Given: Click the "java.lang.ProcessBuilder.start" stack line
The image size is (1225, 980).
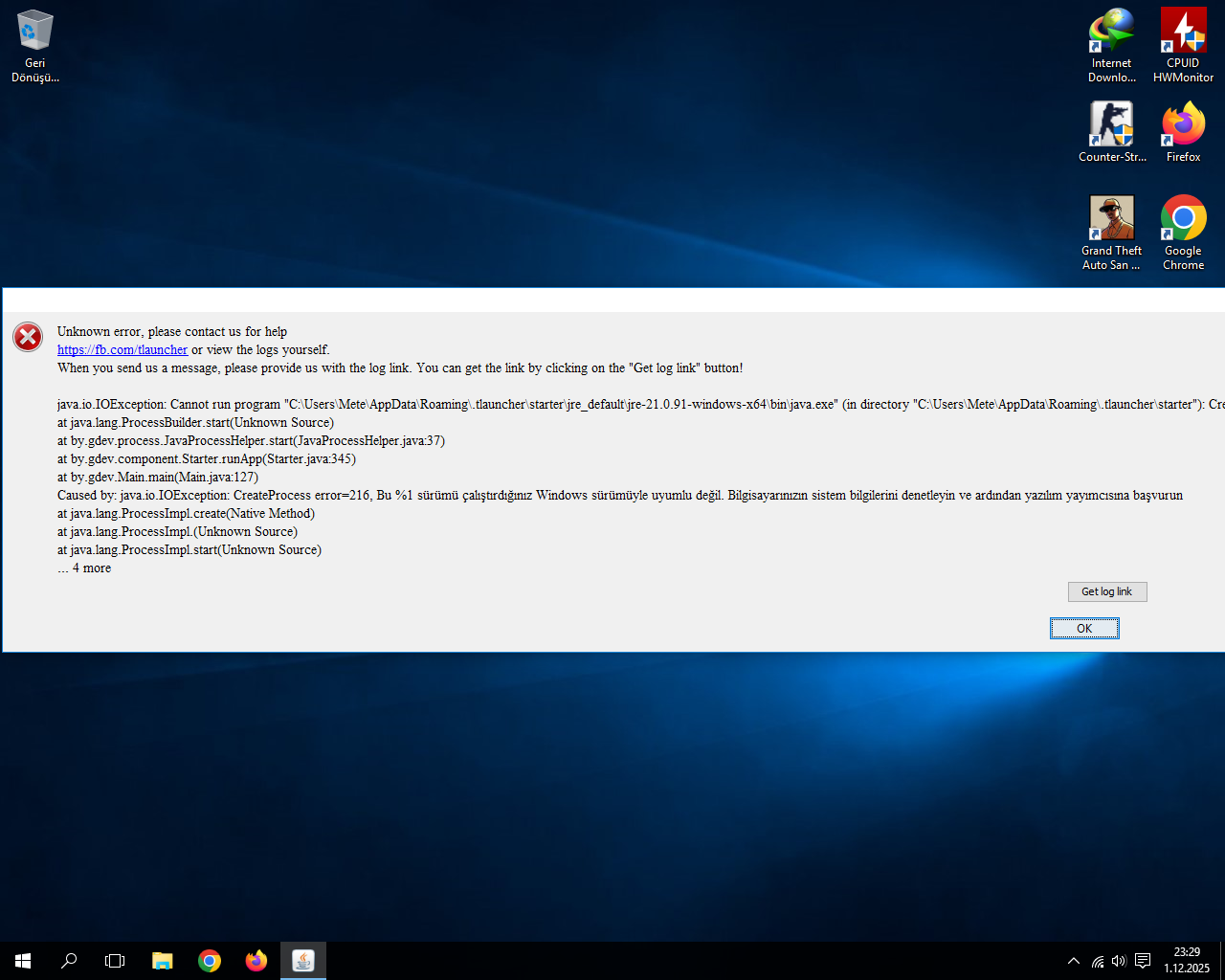Looking at the screenshot, I should [x=195, y=423].
